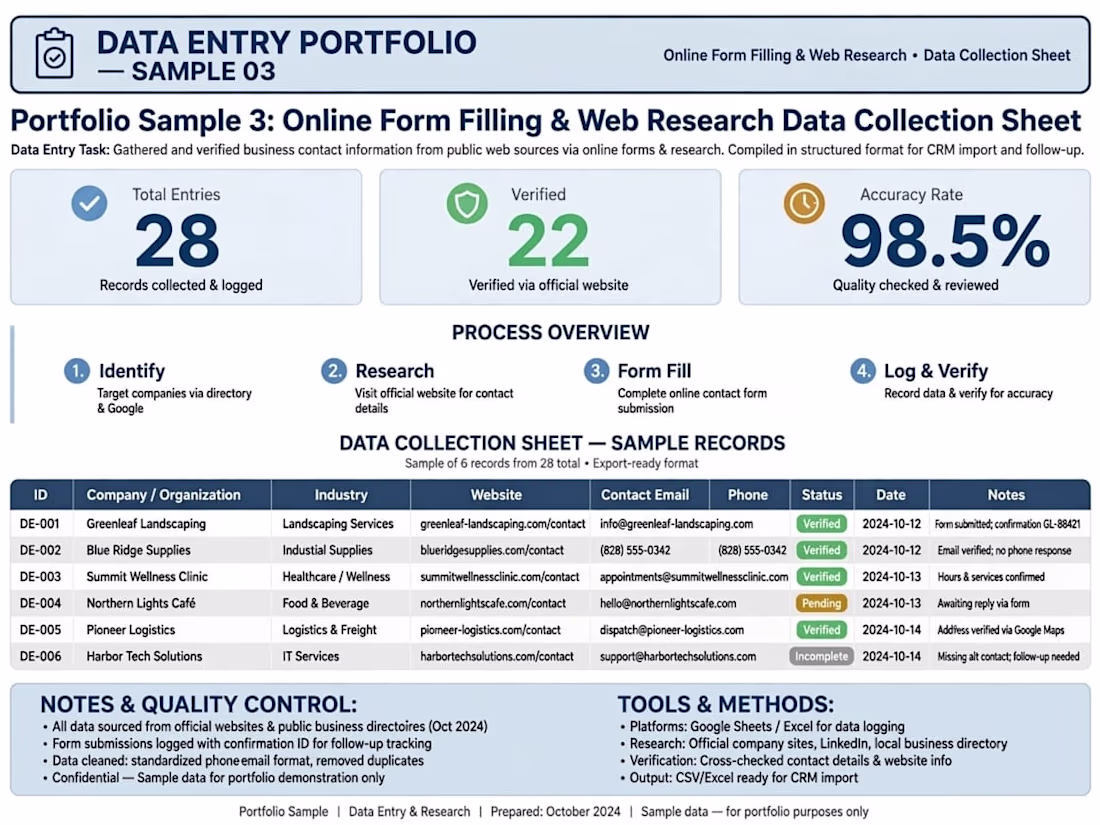Open the blueridgesupplies.com/contact website link
1100x825 pixels.
pyautogui.click(x=492, y=551)
